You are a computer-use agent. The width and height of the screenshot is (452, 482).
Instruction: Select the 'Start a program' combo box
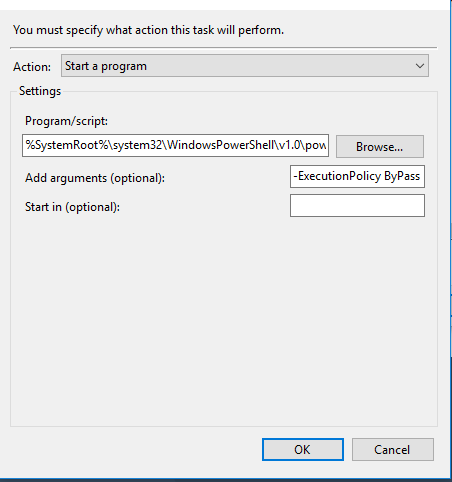(245, 66)
